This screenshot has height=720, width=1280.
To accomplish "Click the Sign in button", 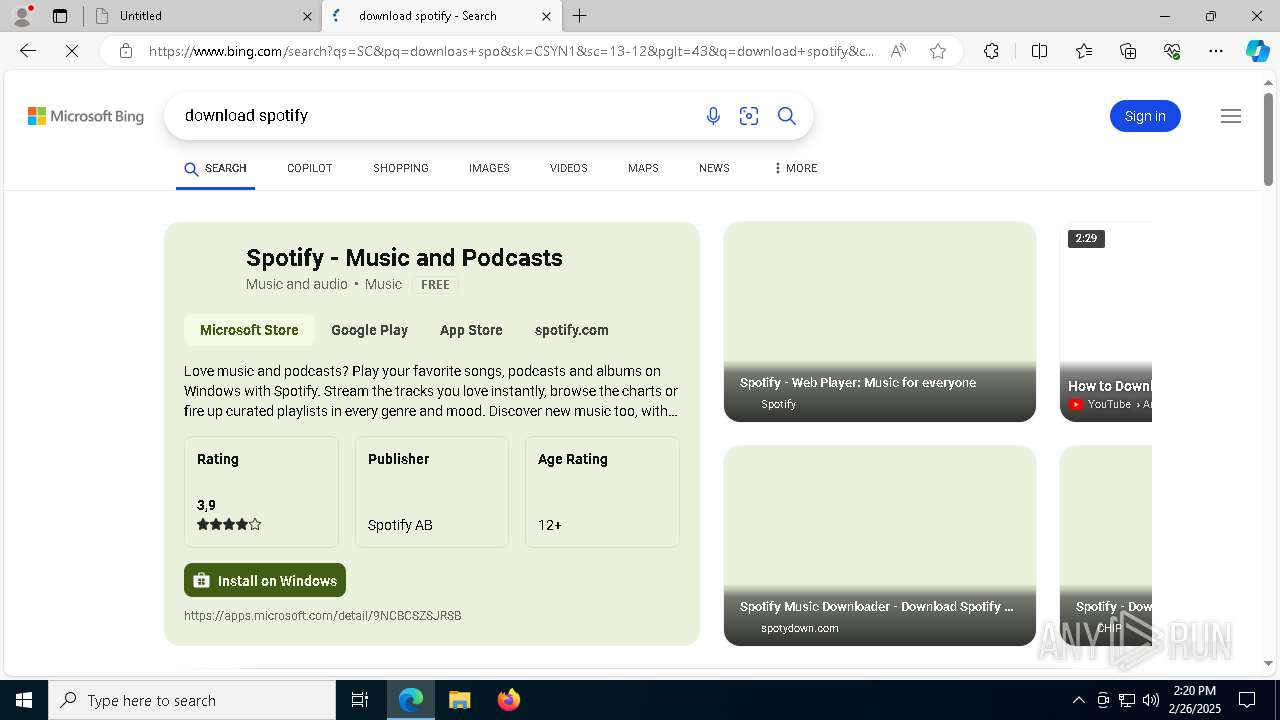I will click(1145, 116).
